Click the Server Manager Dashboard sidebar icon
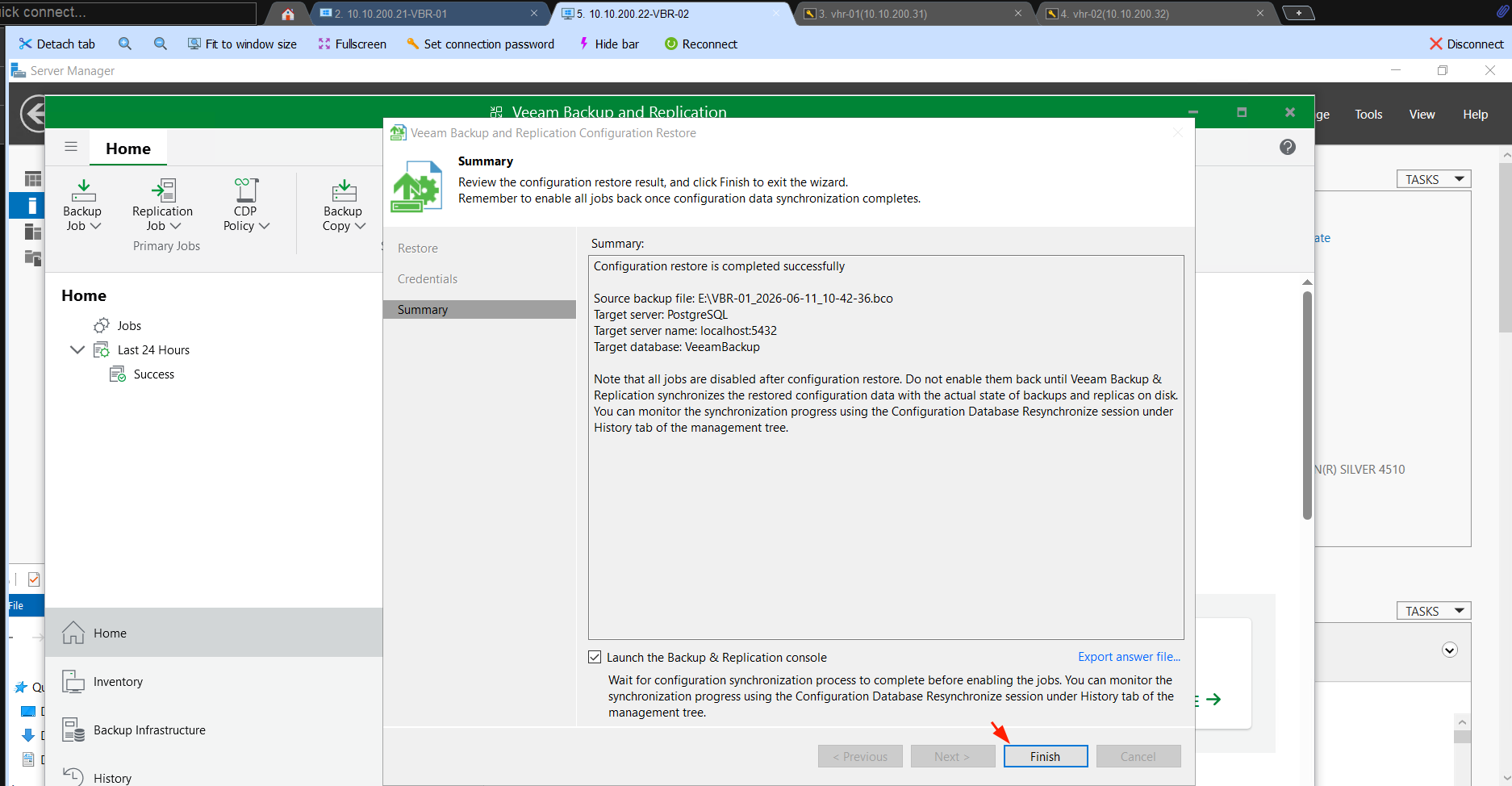 (x=32, y=179)
